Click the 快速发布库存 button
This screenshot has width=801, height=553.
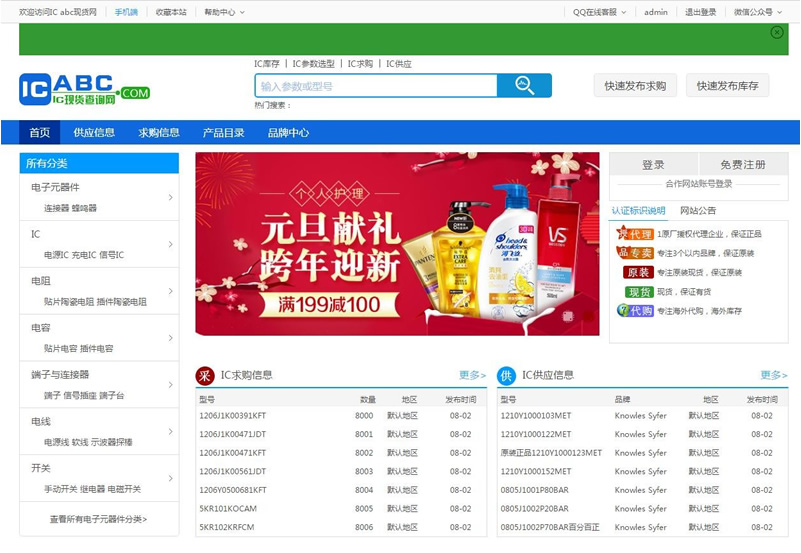point(727,86)
